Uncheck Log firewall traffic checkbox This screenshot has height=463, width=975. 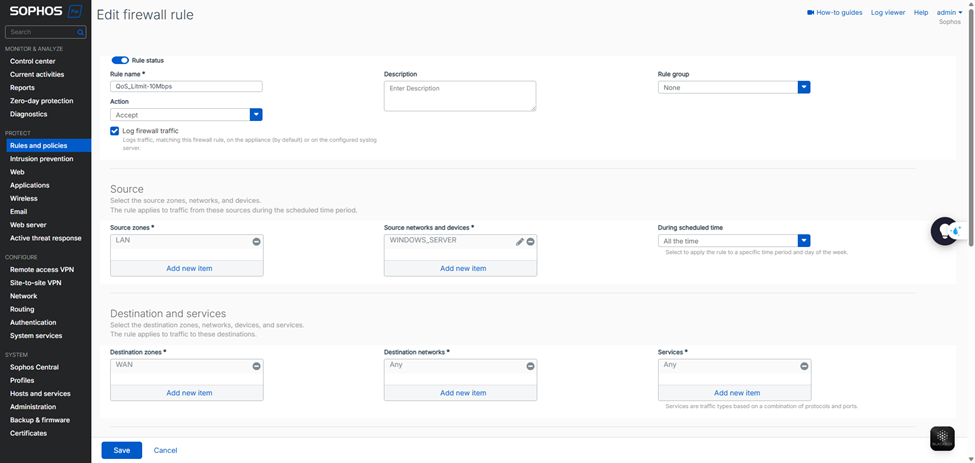115,131
